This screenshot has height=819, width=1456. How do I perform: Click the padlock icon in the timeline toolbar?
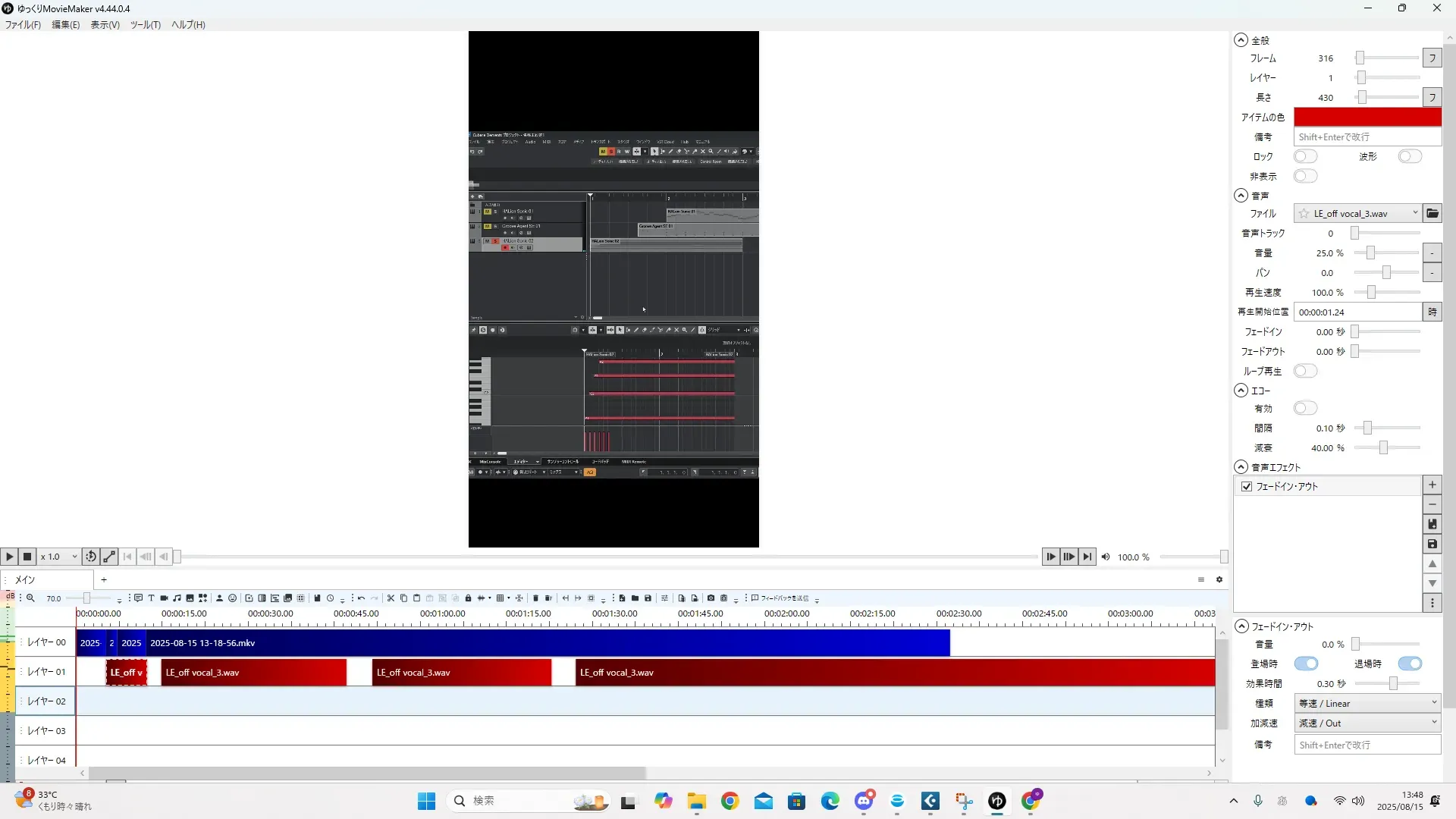(x=468, y=598)
